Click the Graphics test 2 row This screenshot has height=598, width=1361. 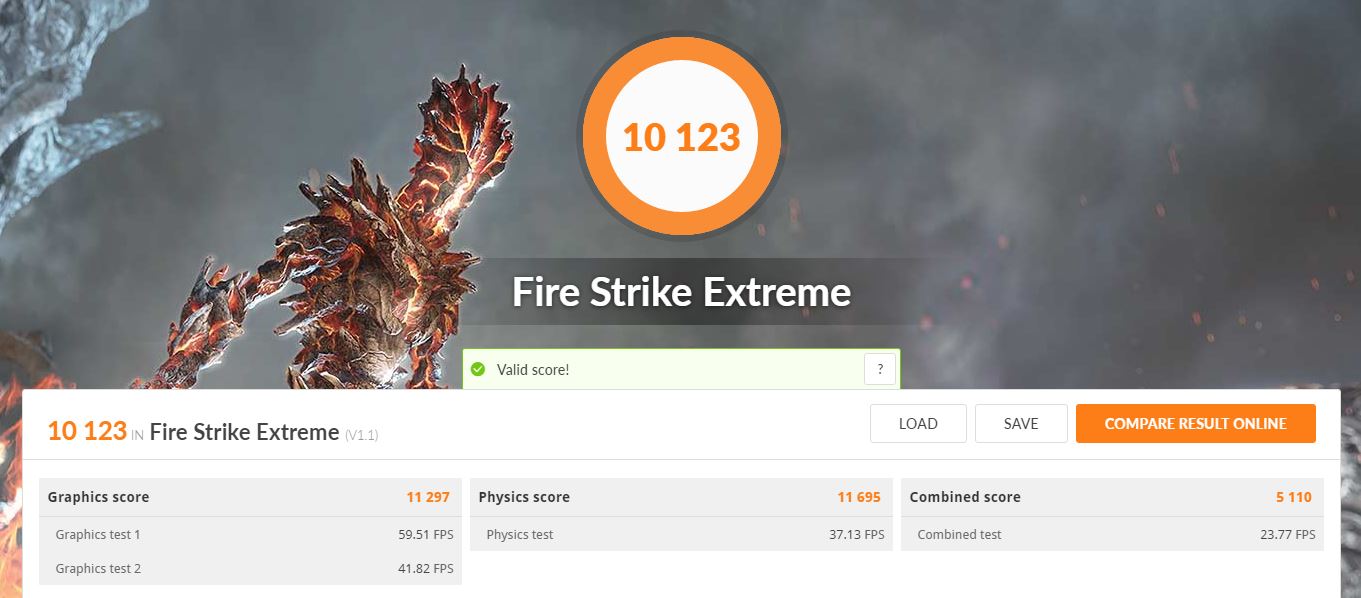pos(250,568)
